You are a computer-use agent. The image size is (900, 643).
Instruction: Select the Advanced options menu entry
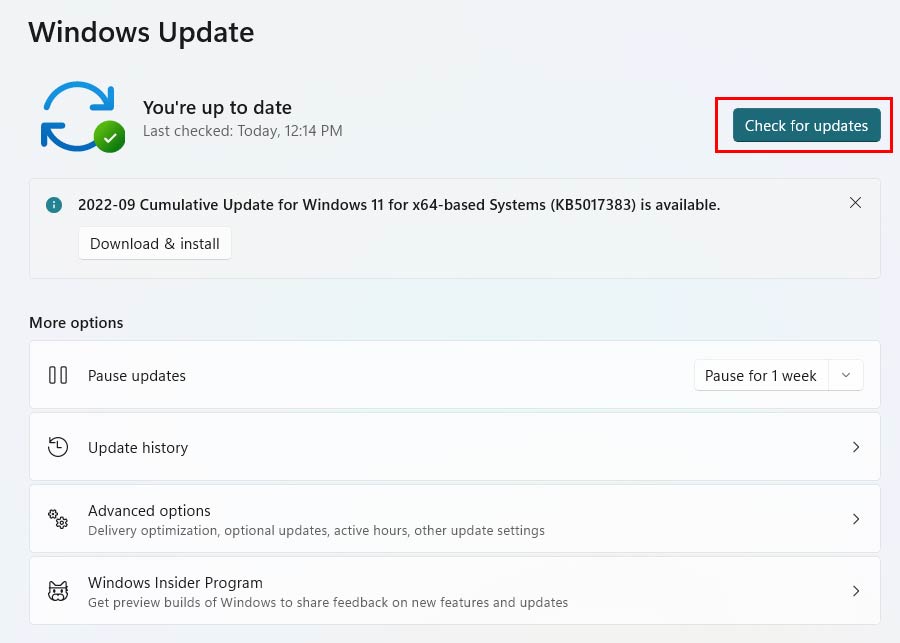point(149,511)
